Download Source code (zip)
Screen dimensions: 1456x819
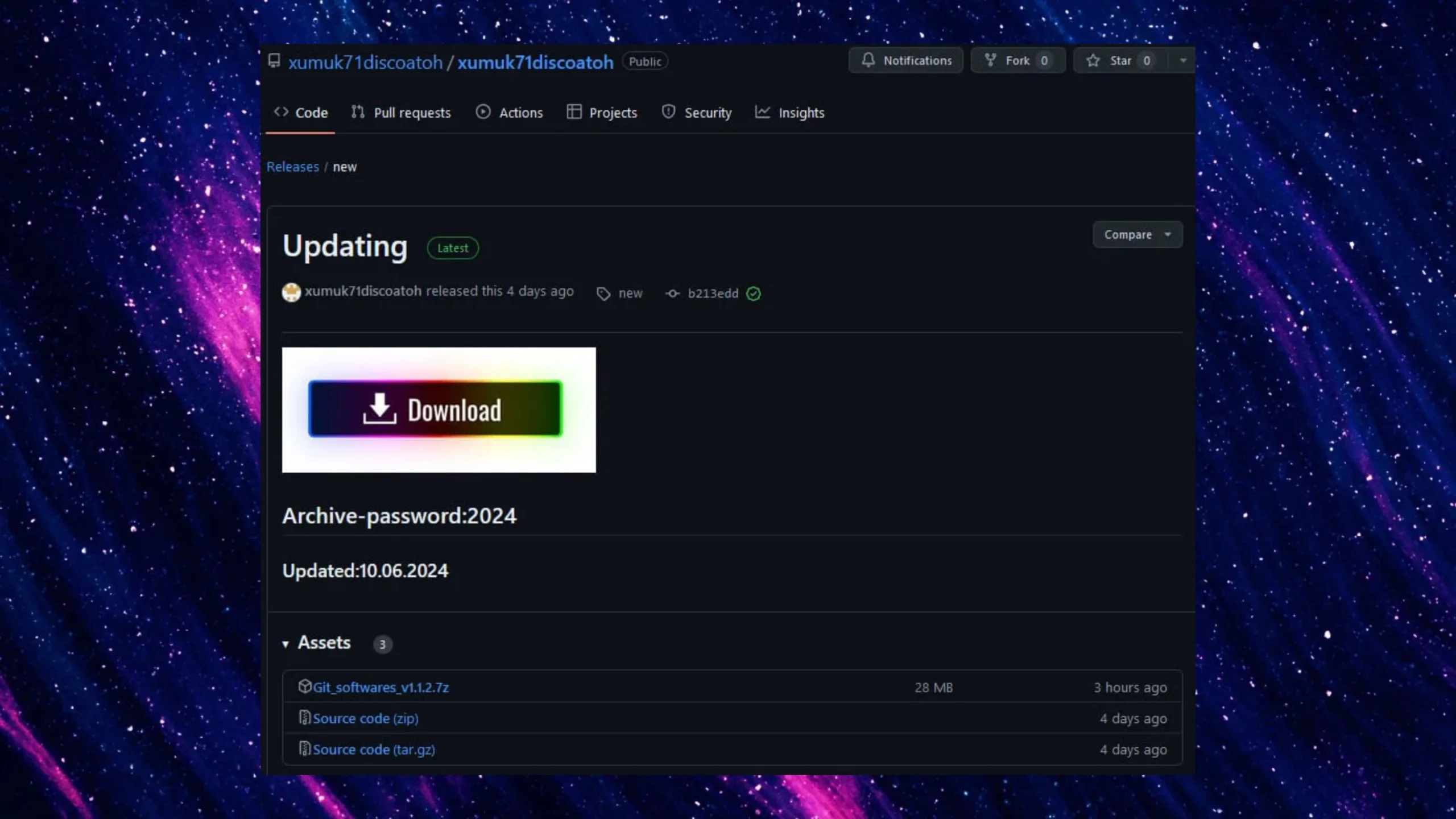click(366, 718)
